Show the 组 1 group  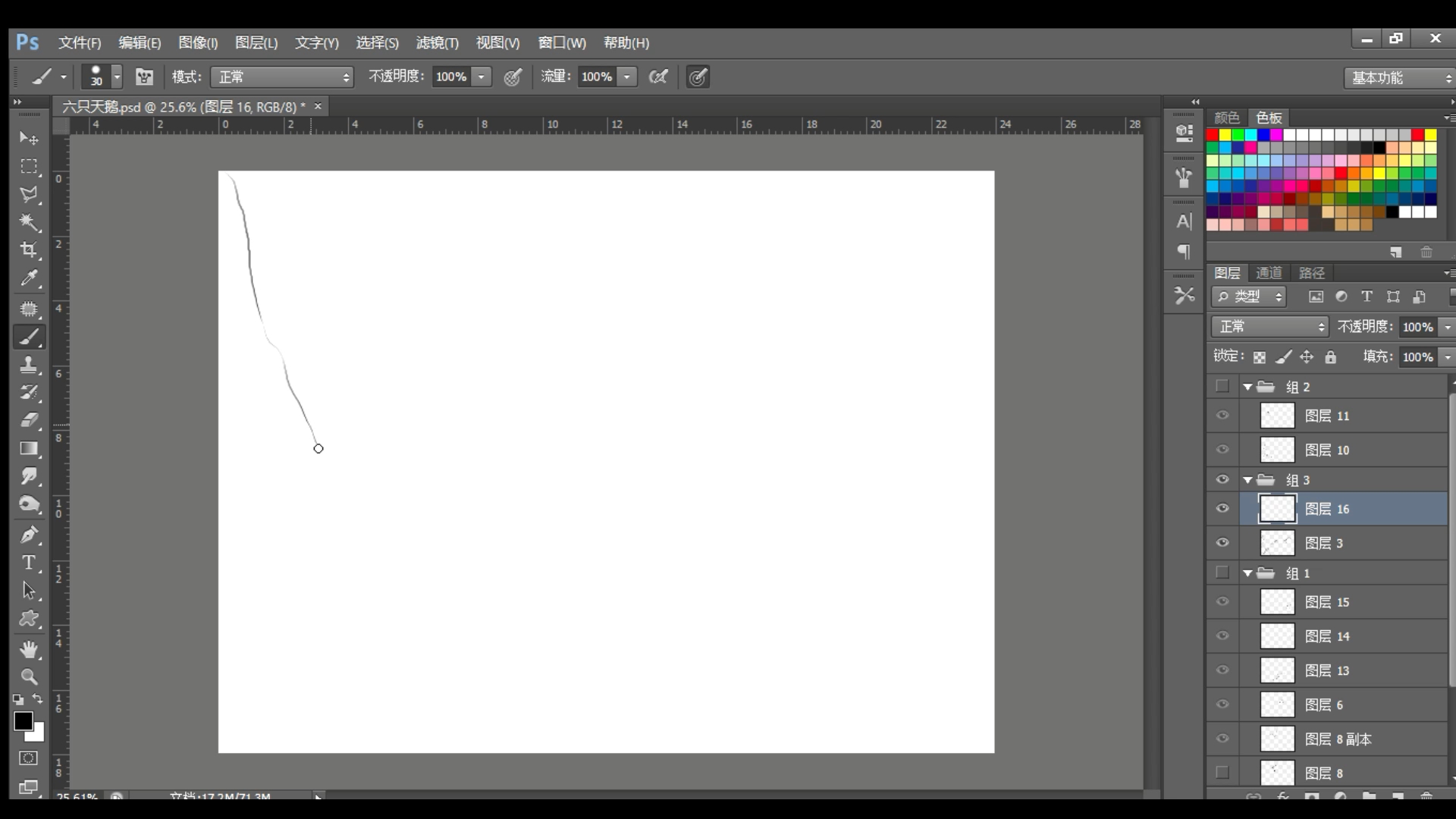pyautogui.click(x=1222, y=573)
